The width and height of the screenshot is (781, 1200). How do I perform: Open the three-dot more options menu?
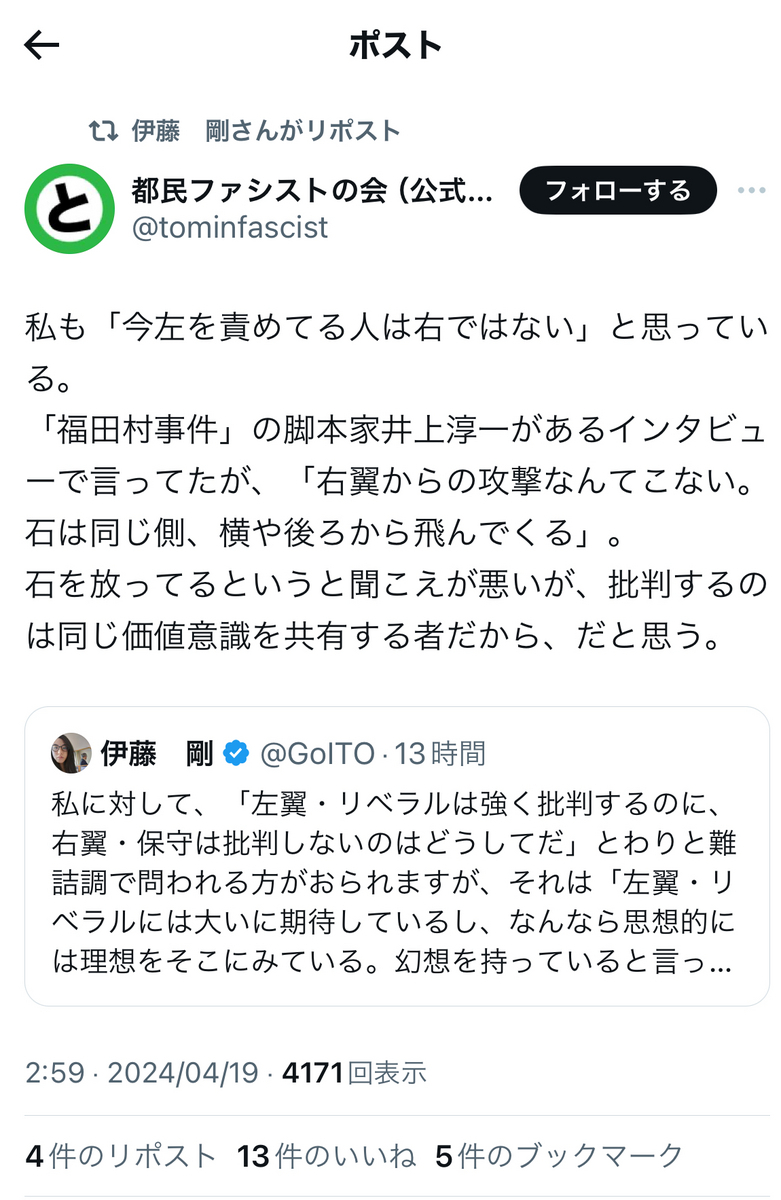pyautogui.click(x=751, y=190)
